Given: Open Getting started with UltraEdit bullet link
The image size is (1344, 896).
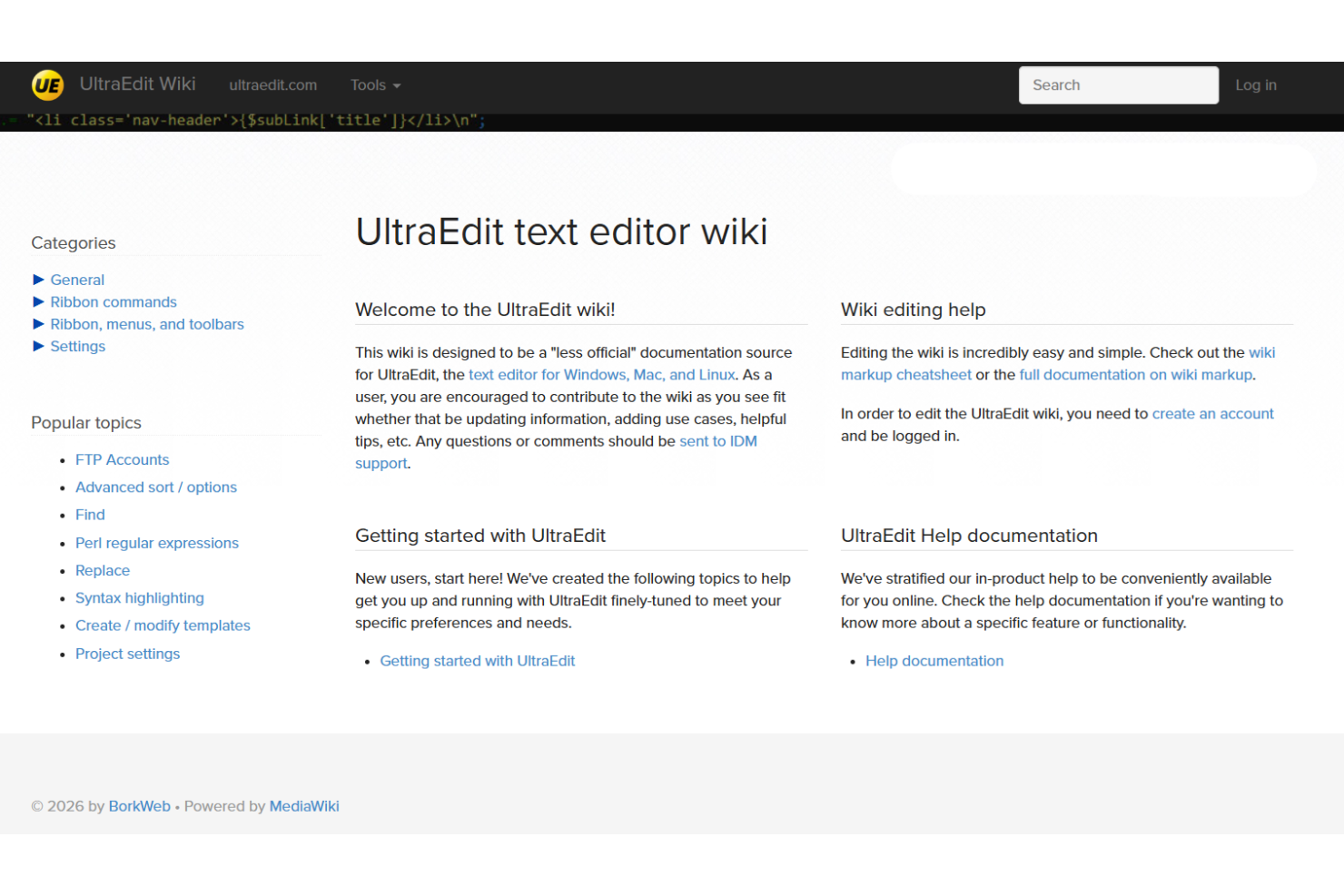Looking at the screenshot, I should [x=478, y=661].
